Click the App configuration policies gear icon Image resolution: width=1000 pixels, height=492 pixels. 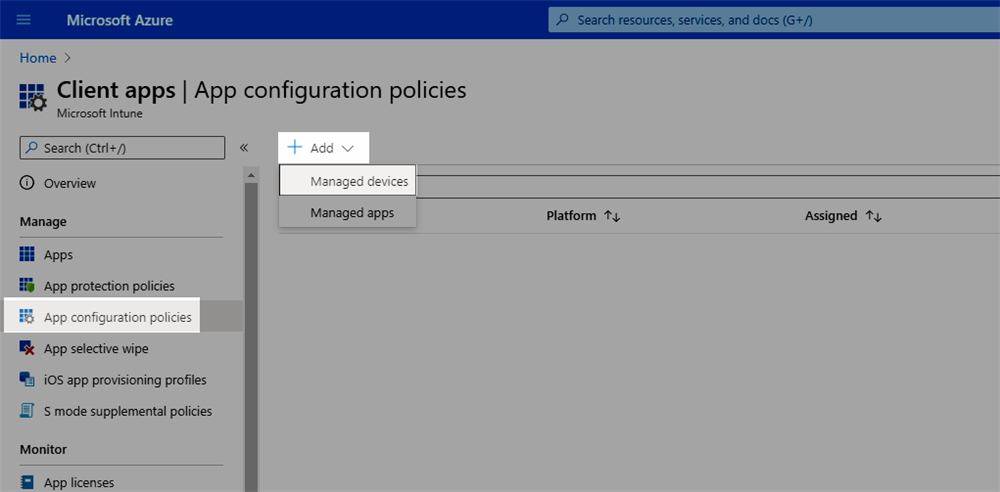[27, 317]
